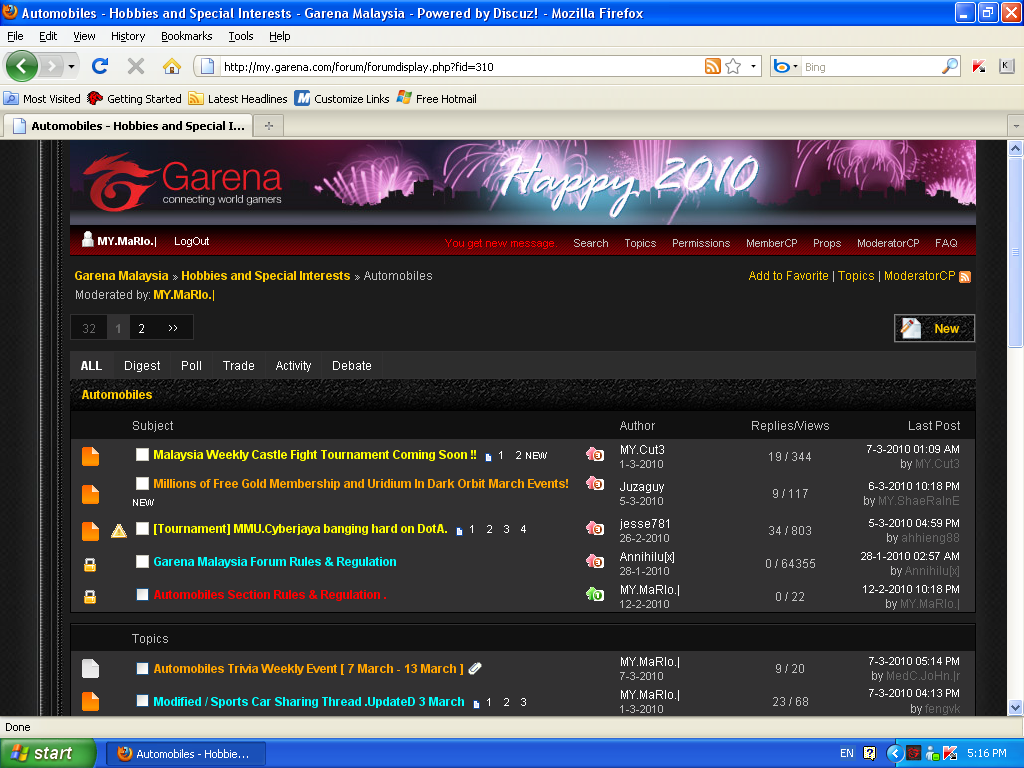Viewport: 1024px width, 768px height.
Task: Open the Free Hotmail bookmark
Action: 437,99
